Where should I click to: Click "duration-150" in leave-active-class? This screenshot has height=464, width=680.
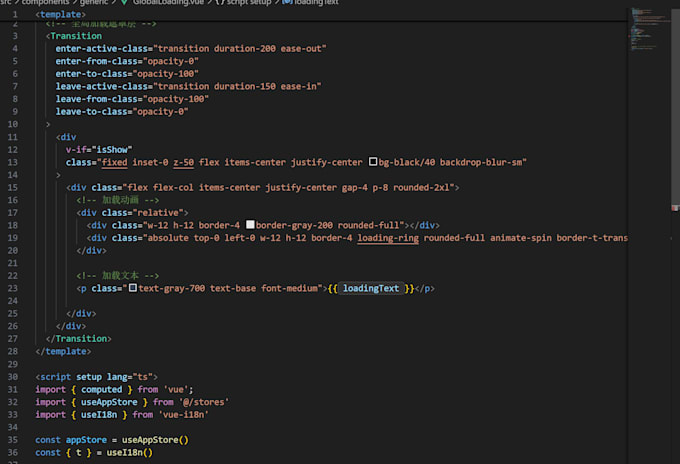(245, 86)
